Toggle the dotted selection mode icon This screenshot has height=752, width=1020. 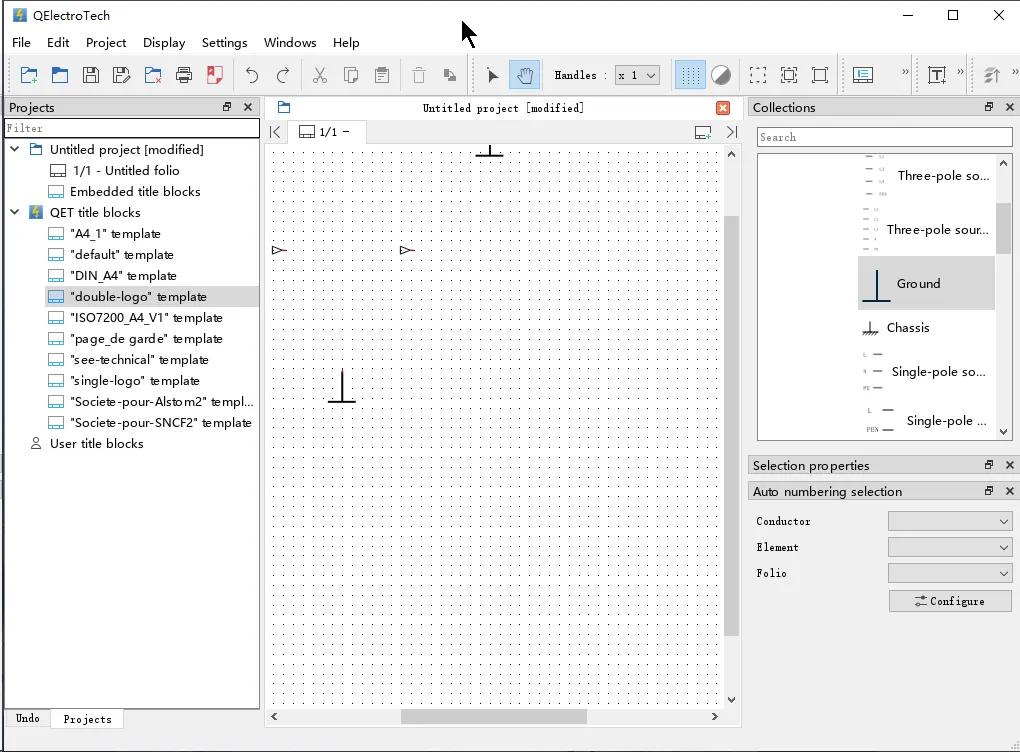(x=757, y=74)
